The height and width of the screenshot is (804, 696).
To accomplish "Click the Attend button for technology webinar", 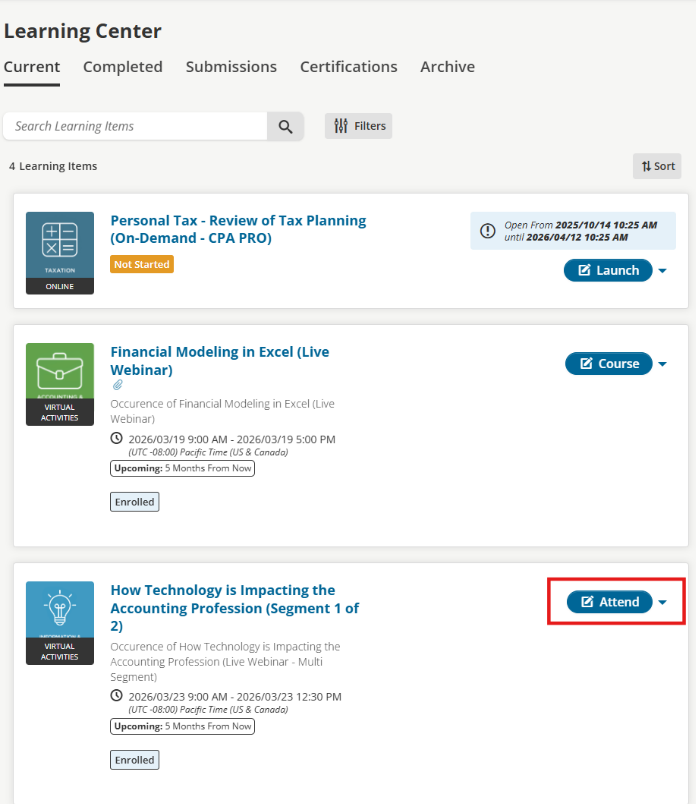I will (609, 602).
